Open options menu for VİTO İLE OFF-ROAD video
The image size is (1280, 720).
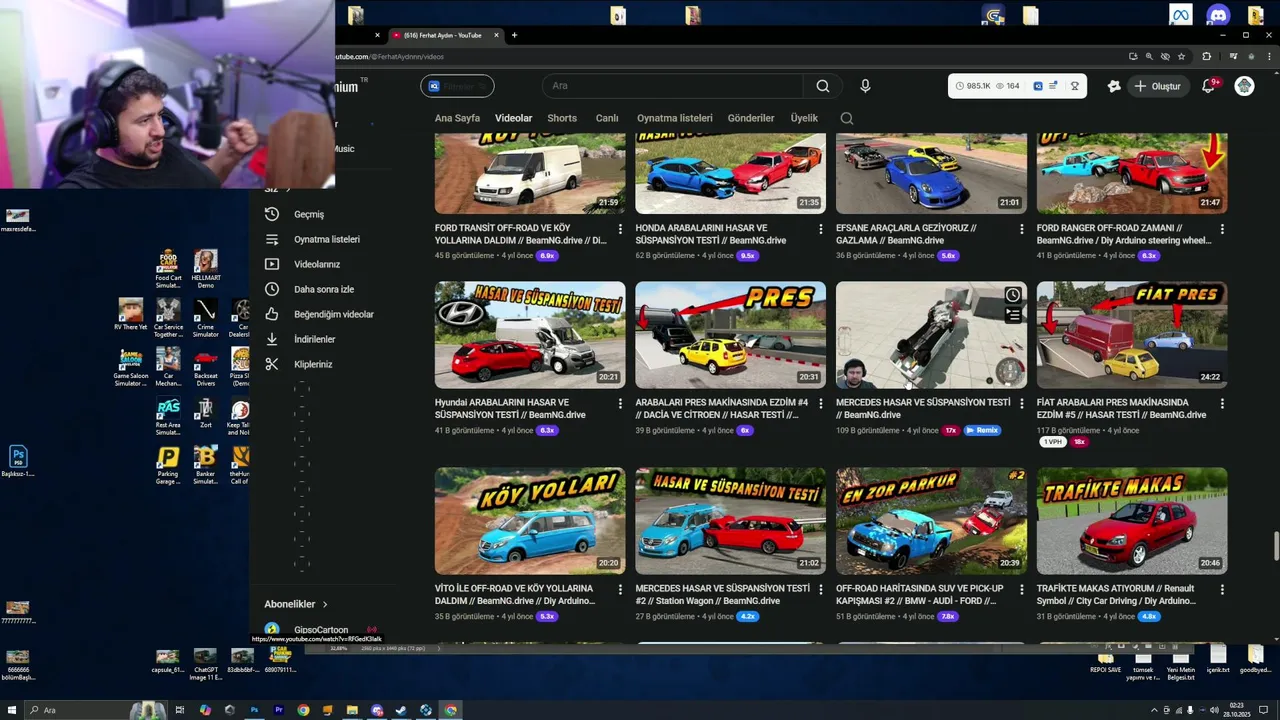pyautogui.click(x=620, y=589)
